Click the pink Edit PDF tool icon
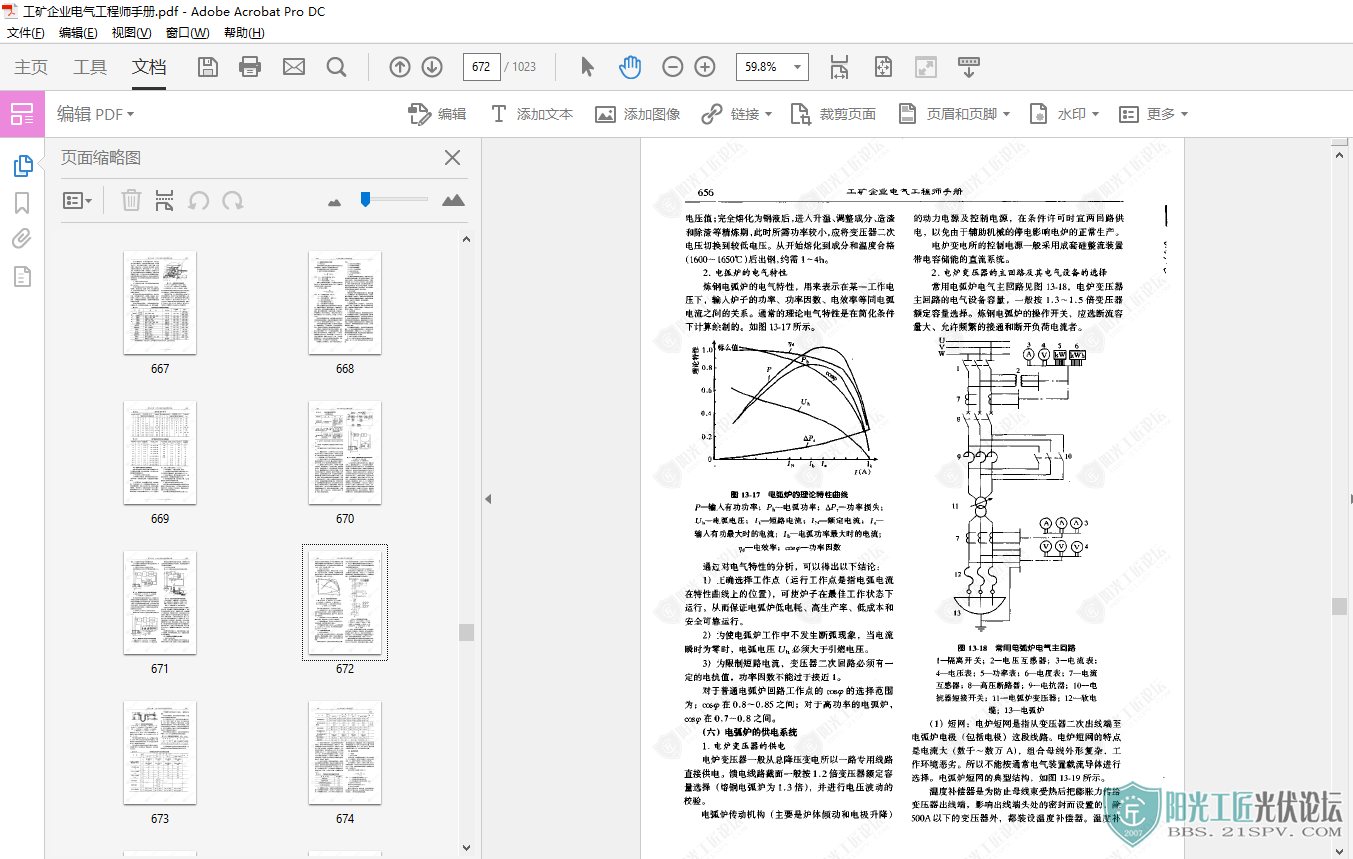 pyautogui.click(x=22, y=114)
